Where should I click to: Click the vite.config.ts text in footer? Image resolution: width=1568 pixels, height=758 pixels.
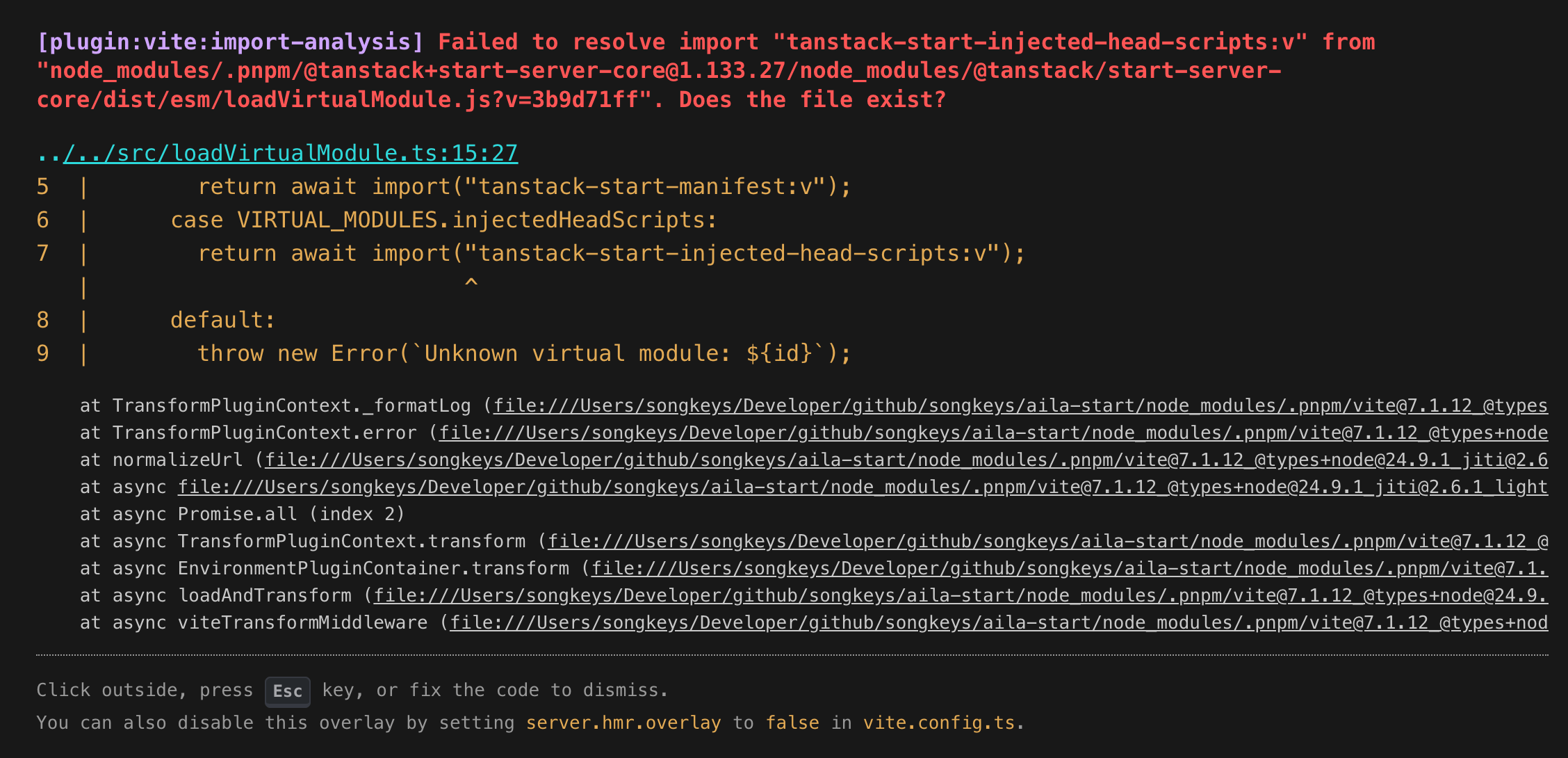938,723
